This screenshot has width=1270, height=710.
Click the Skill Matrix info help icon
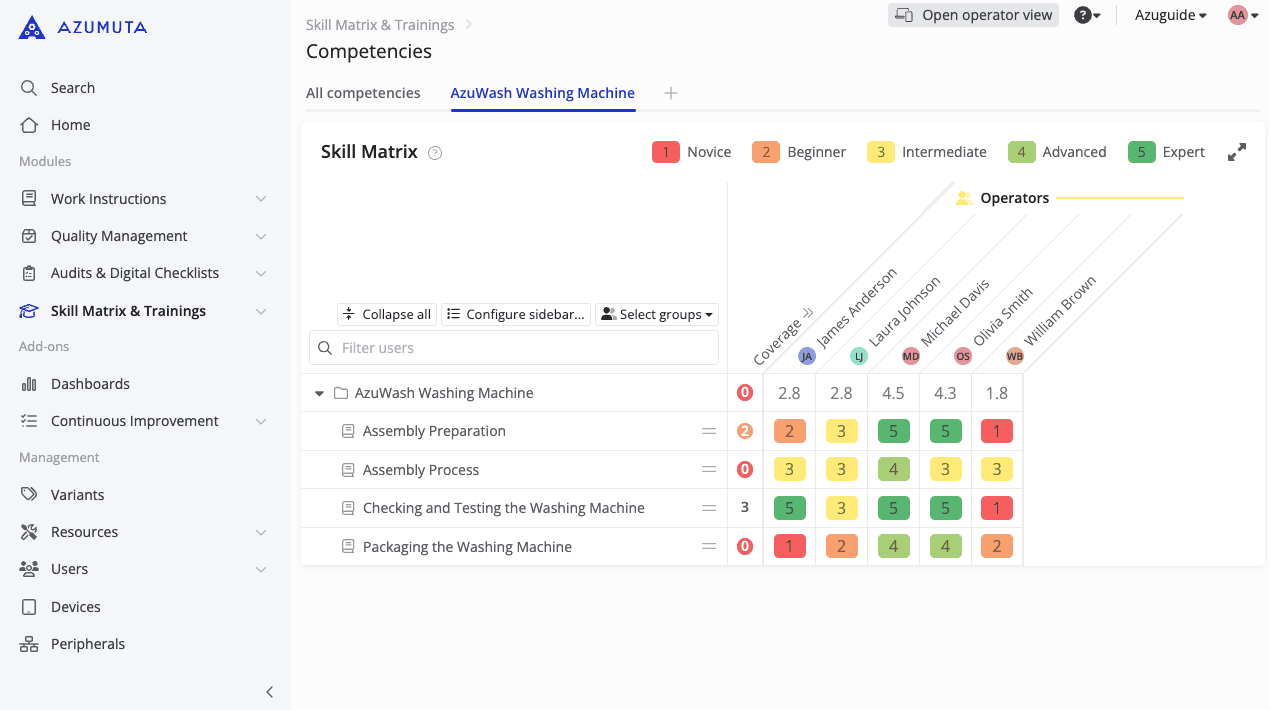(x=435, y=153)
